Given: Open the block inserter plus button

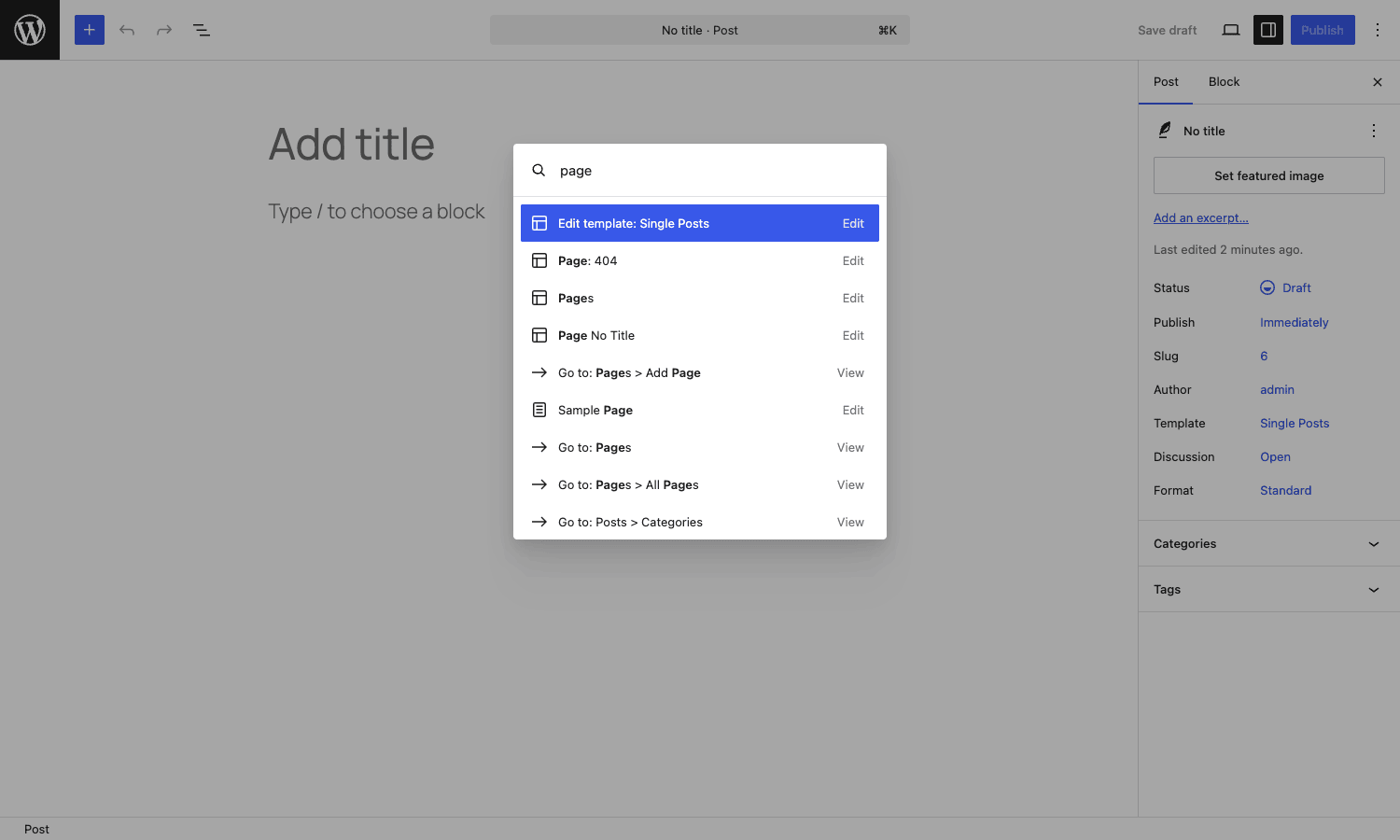Looking at the screenshot, I should 90,30.
